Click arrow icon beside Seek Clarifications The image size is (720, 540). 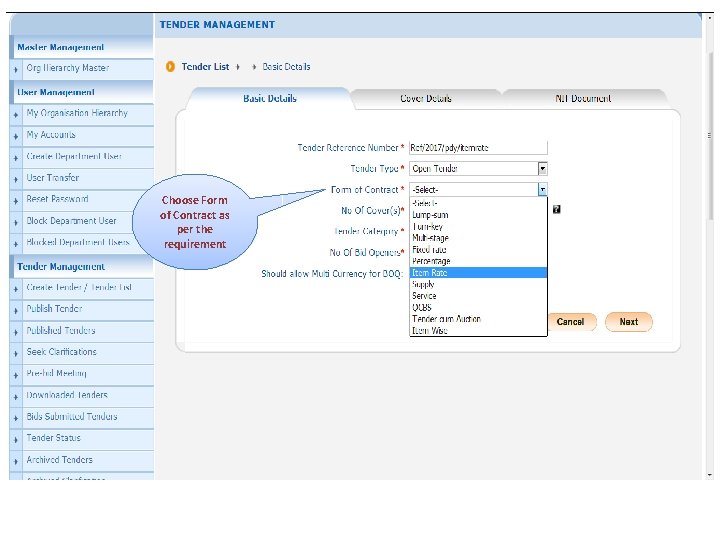coord(16,354)
